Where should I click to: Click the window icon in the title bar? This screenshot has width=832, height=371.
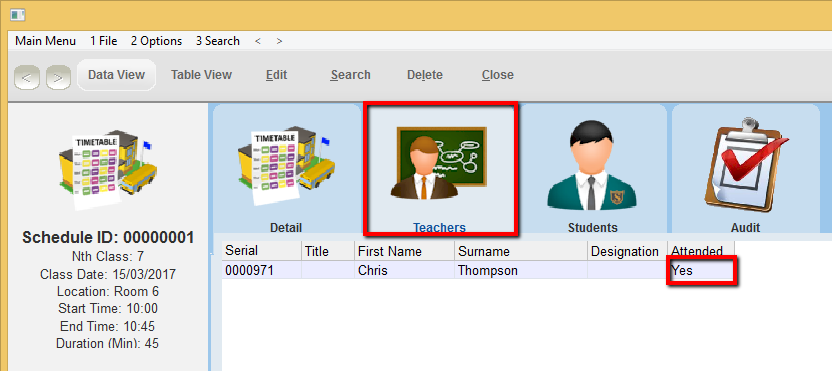pos(18,15)
